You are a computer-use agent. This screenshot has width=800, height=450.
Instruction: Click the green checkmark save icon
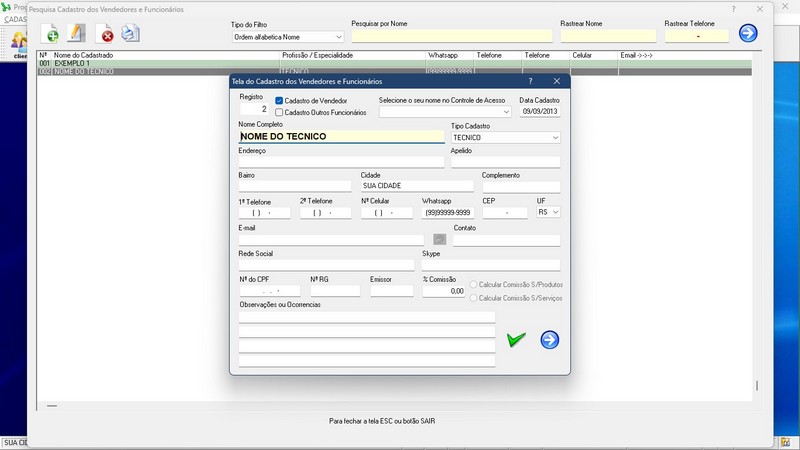516,339
